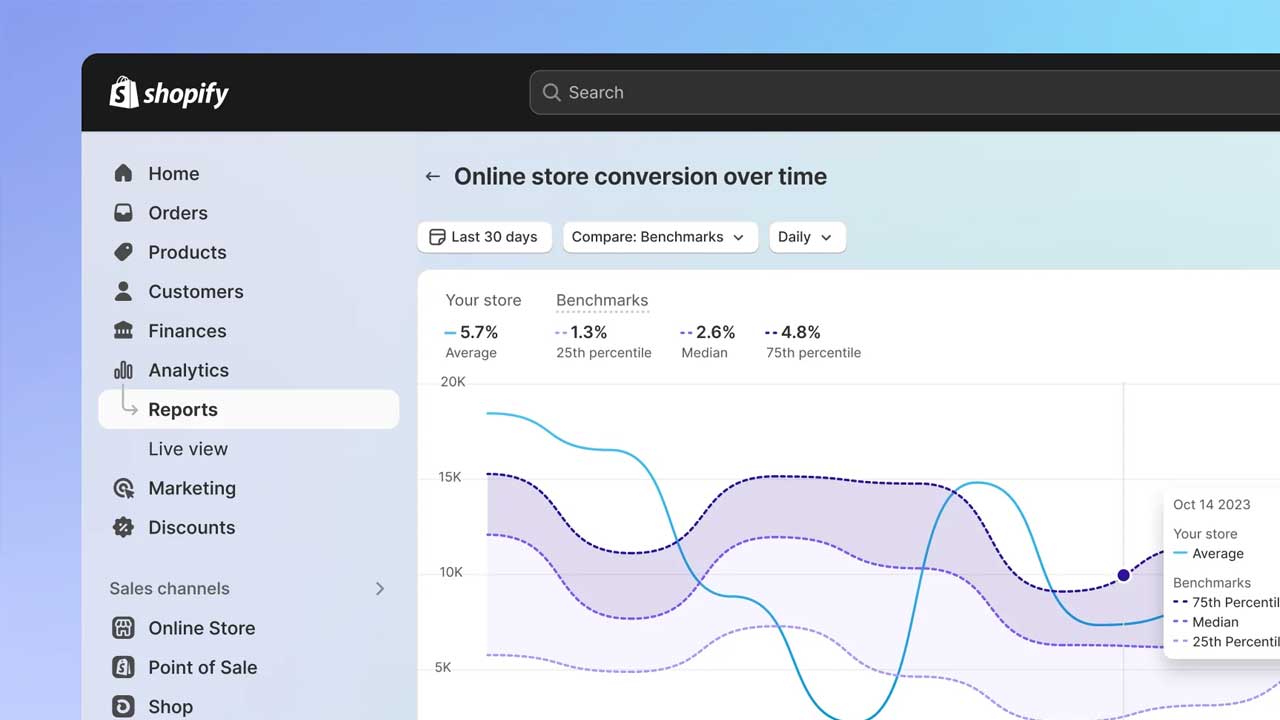
Task: Select the Analytics bar-chart icon
Action: click(x=123, y=370)
